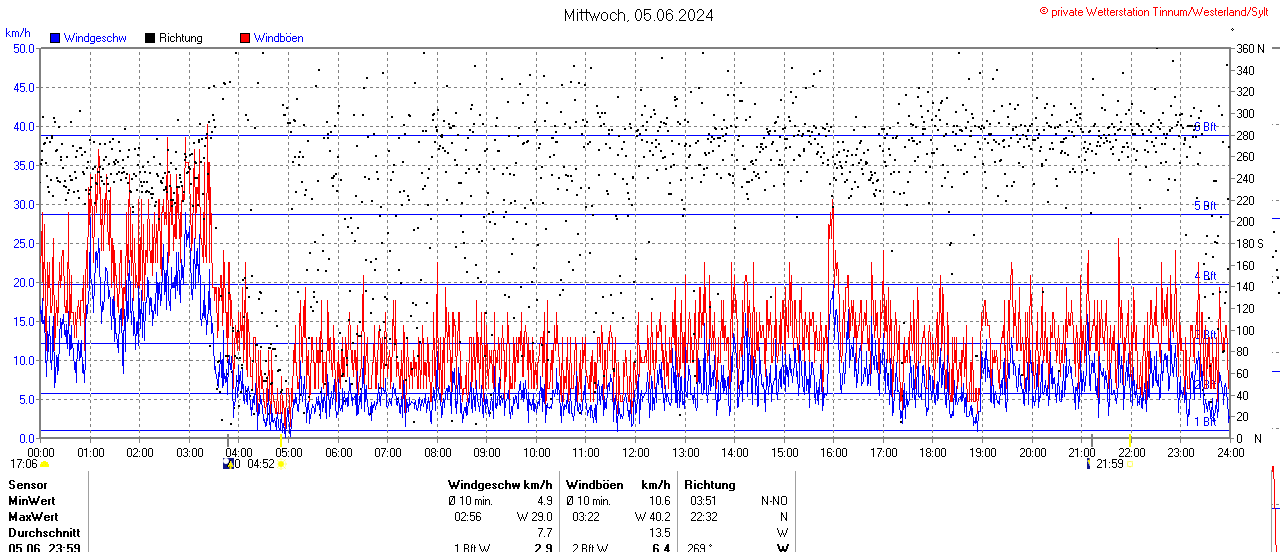Click the 10.0 value on the speed axis
1280x552 pixels.
pos(23,360)
